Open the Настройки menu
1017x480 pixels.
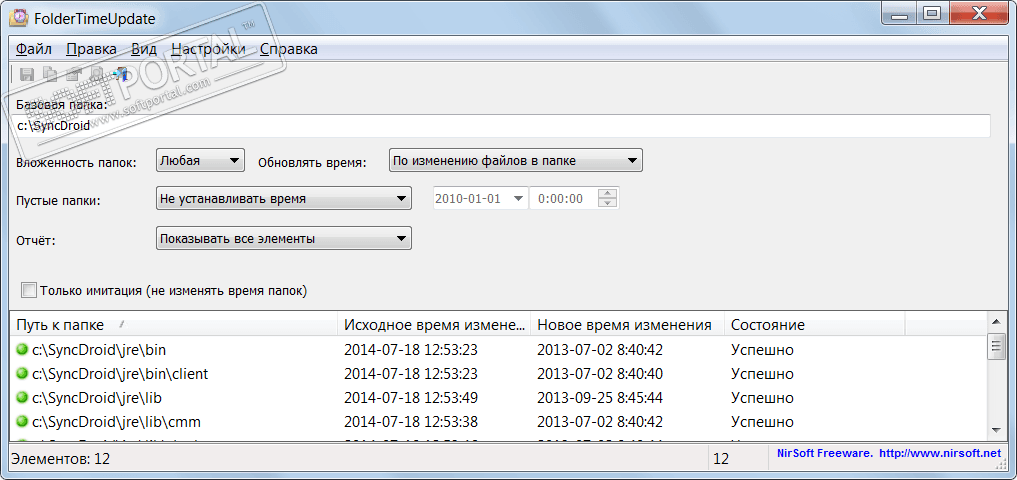tap(208, 49)
